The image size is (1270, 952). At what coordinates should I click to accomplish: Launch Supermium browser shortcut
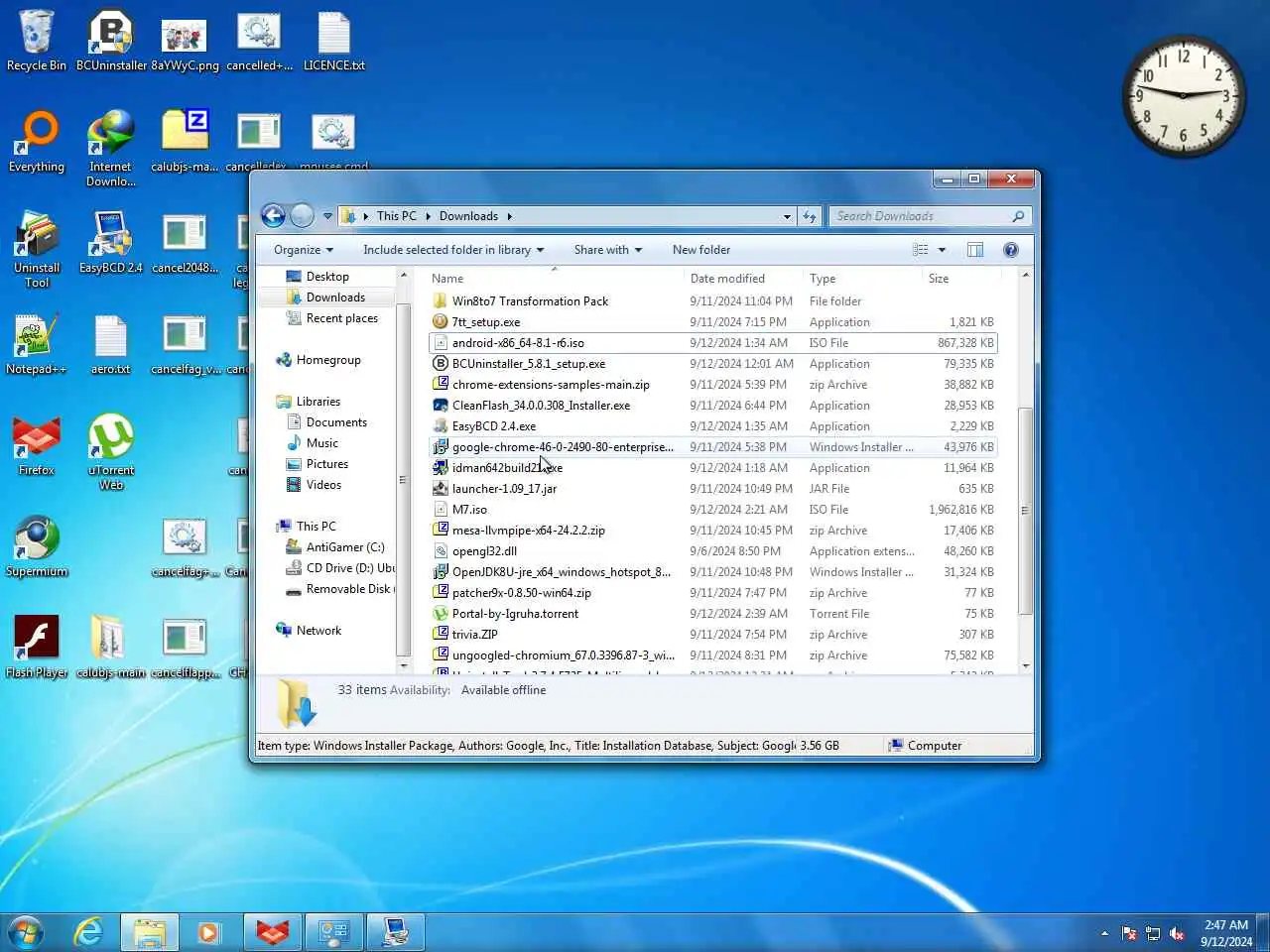click(x=37, y=546)
